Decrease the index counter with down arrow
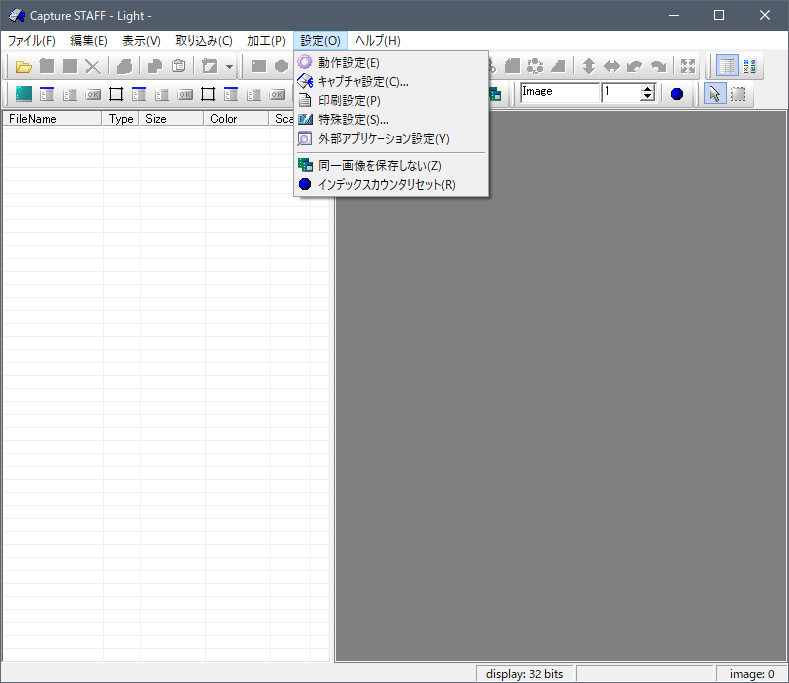Image resolution: width=789 pixels, height=683 pixels. point(648,97)
